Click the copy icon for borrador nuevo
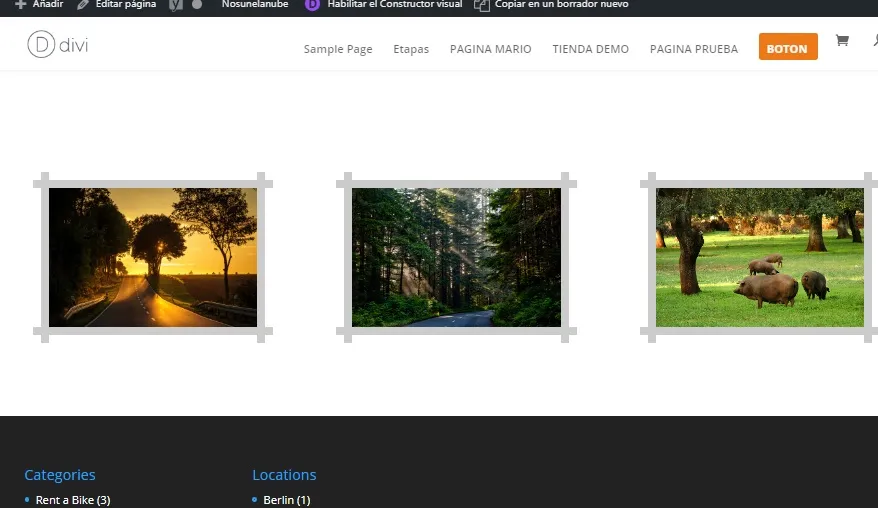 tap(482, 5)
